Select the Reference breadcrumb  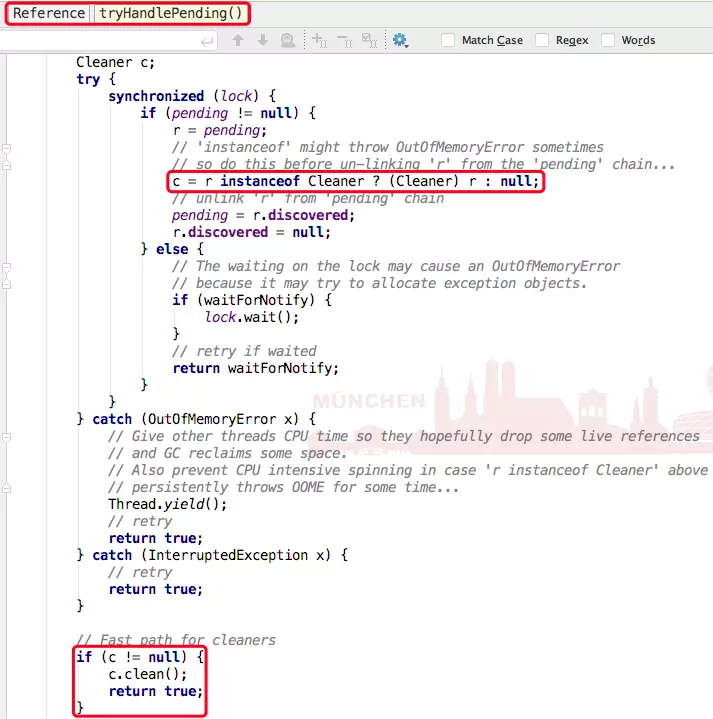point(49,13)
